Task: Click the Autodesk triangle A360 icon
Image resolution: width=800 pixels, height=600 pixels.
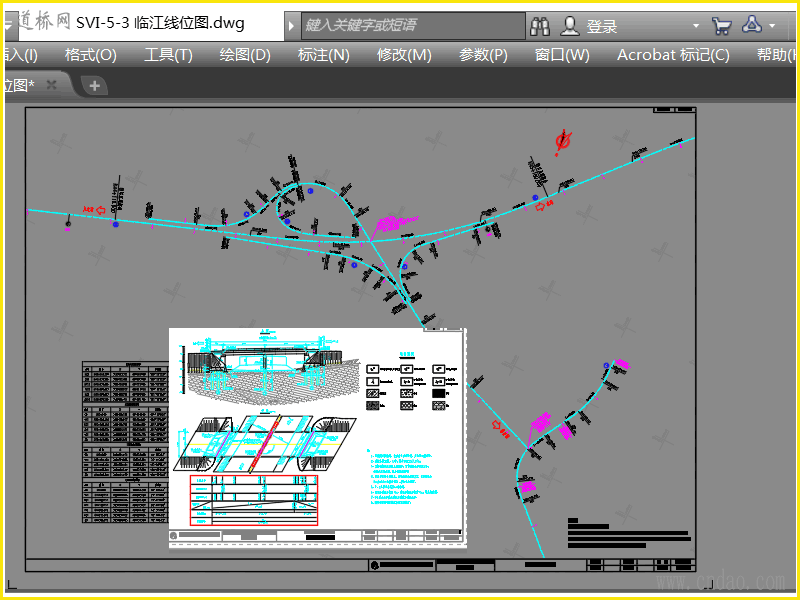Action: click(x=752, y=24)
